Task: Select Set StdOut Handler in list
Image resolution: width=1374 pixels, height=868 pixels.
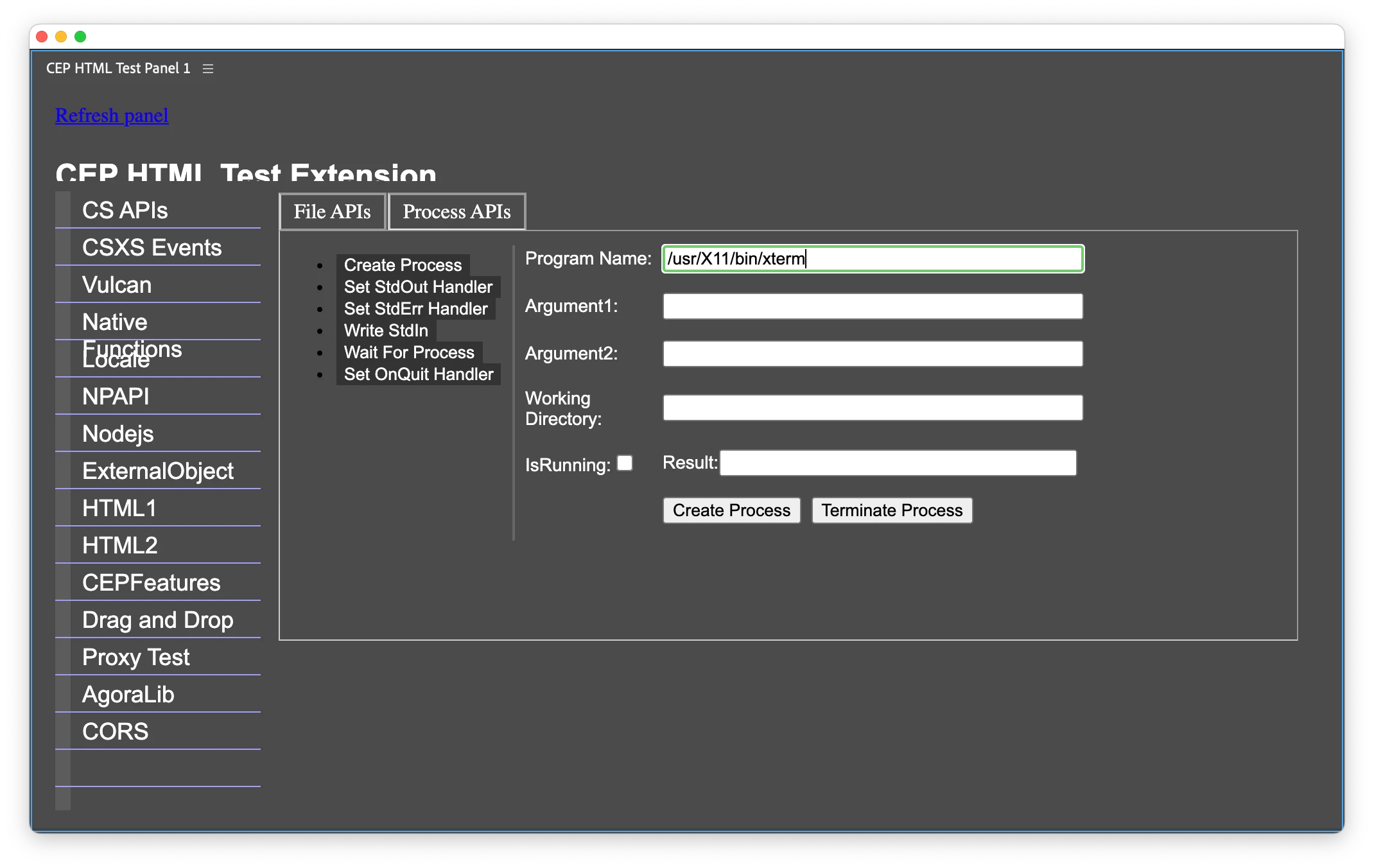Action: point(418,287)
